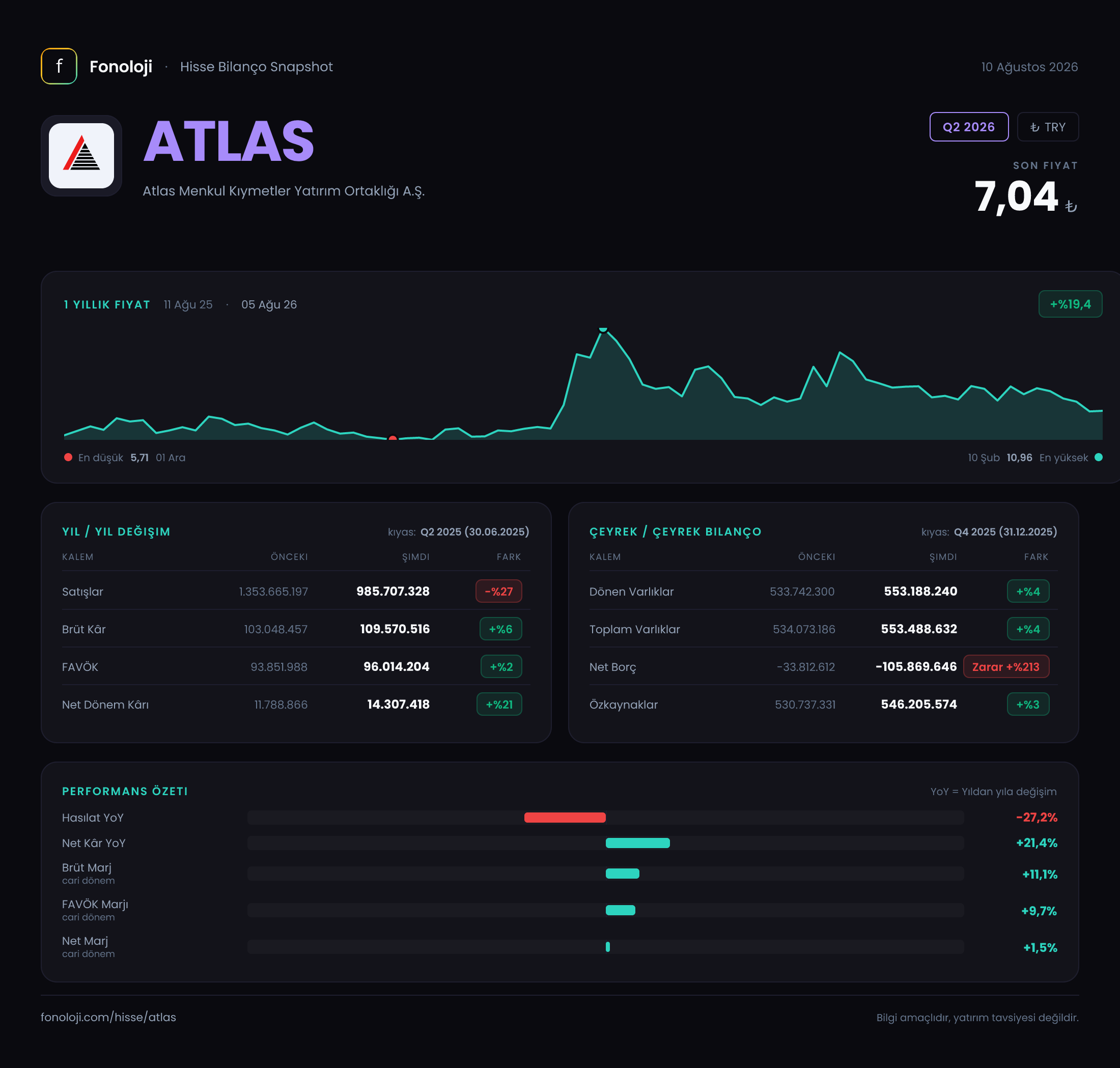Click the +11,1% Brüt Marj value
Screen dimensions: 1120x1068
click(x=1040, y=874)
